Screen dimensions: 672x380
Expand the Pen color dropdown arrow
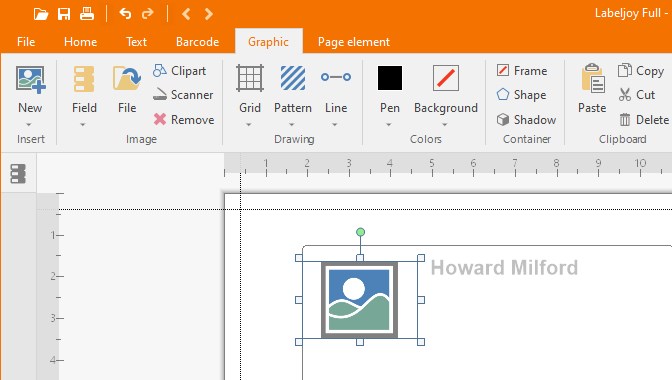[x=389, y=125]
